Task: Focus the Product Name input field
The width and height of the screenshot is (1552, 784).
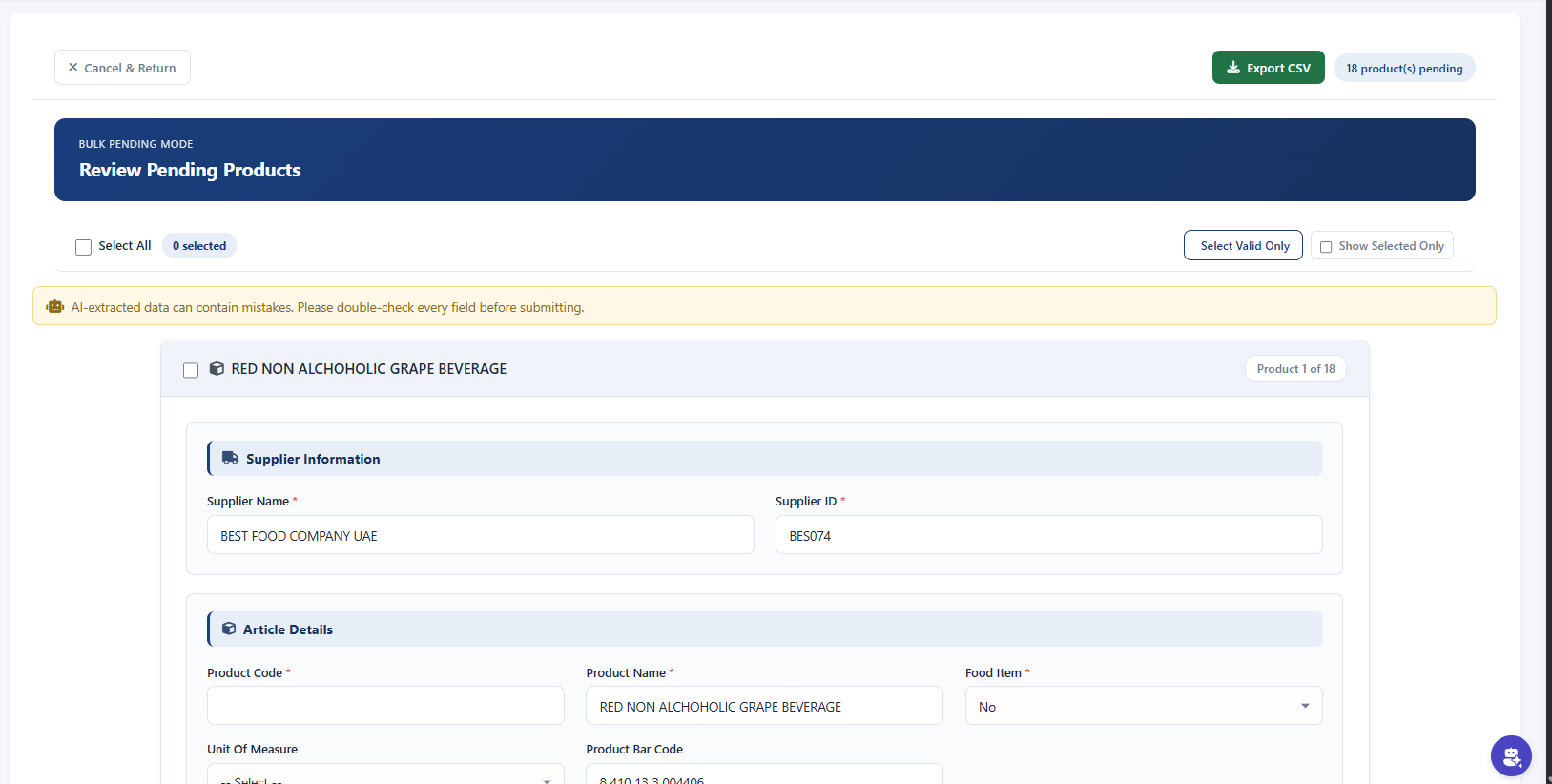Action: (764, 706)
